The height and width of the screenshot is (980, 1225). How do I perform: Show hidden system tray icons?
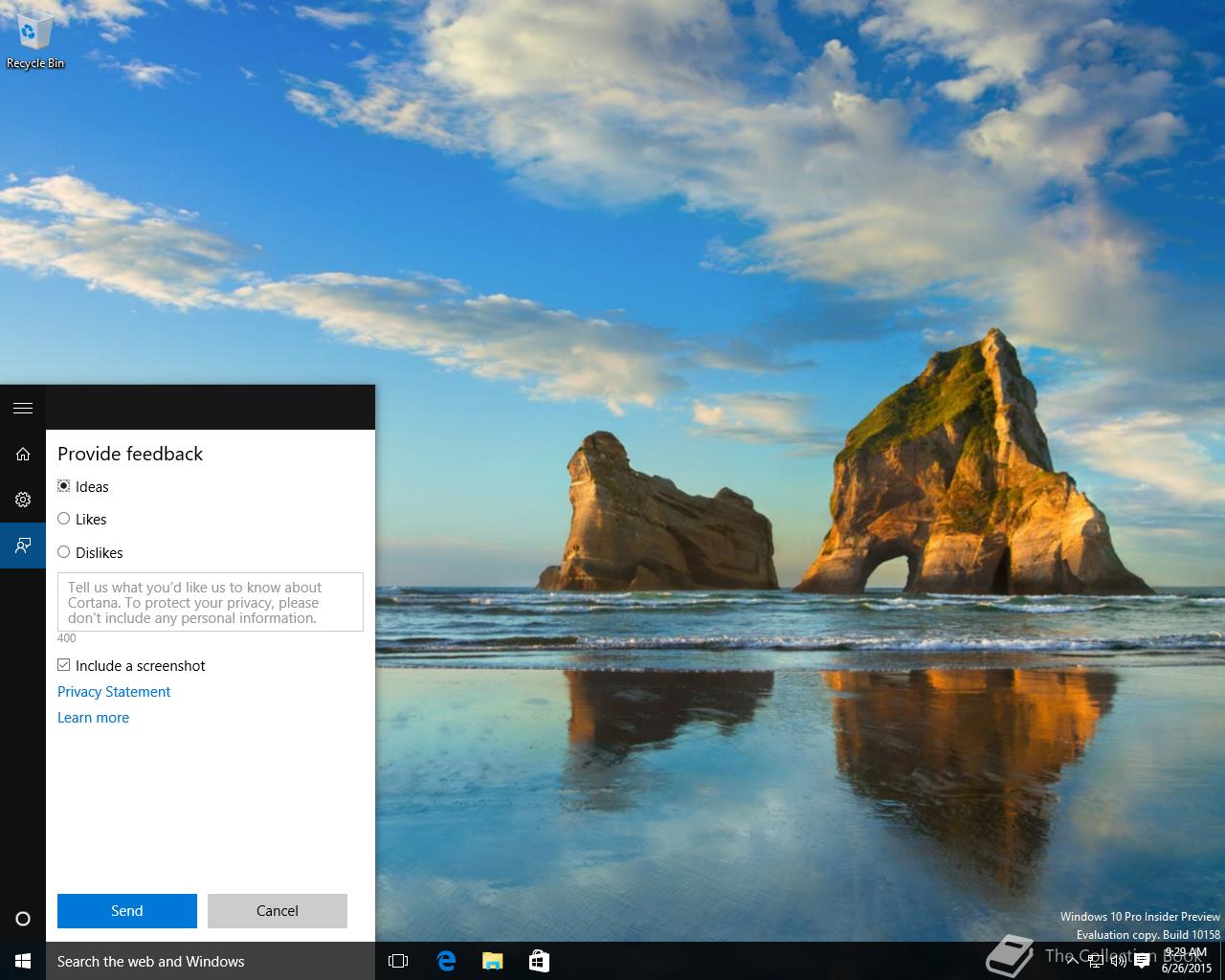pyautogui.click(x=1073, y=961)
